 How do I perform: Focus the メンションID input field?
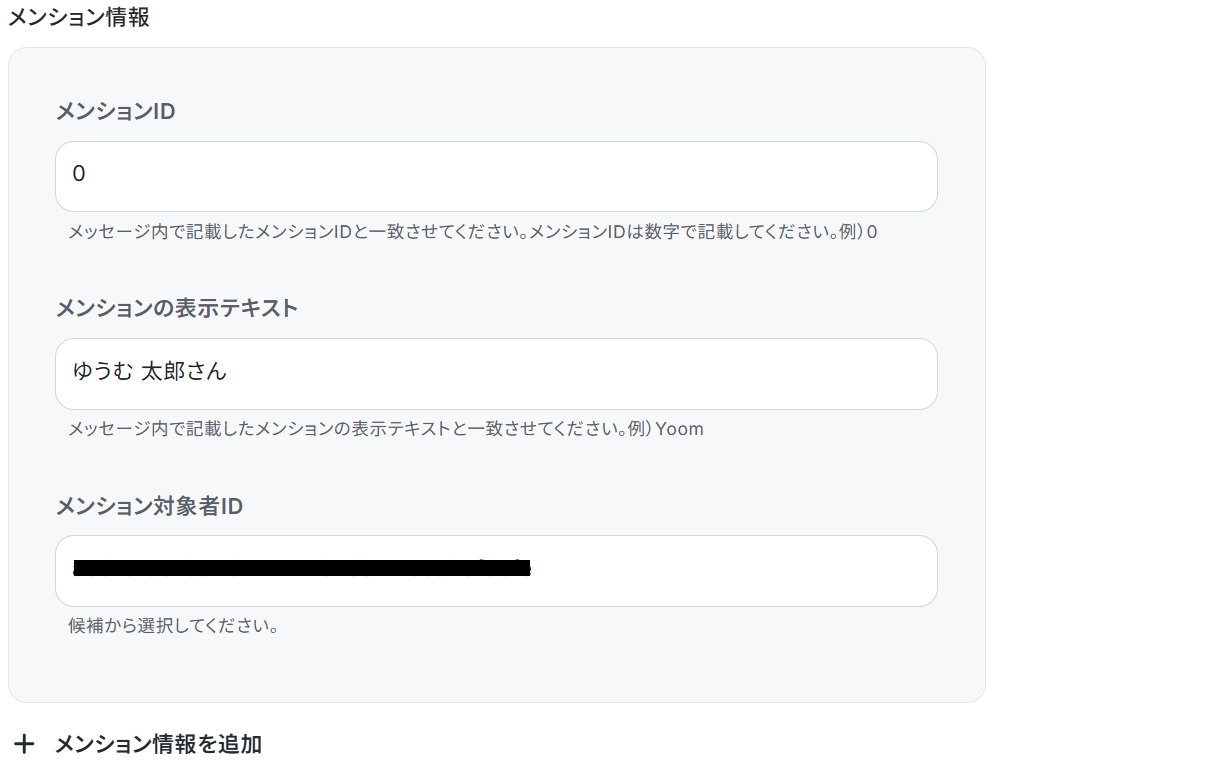pos(495,176)
